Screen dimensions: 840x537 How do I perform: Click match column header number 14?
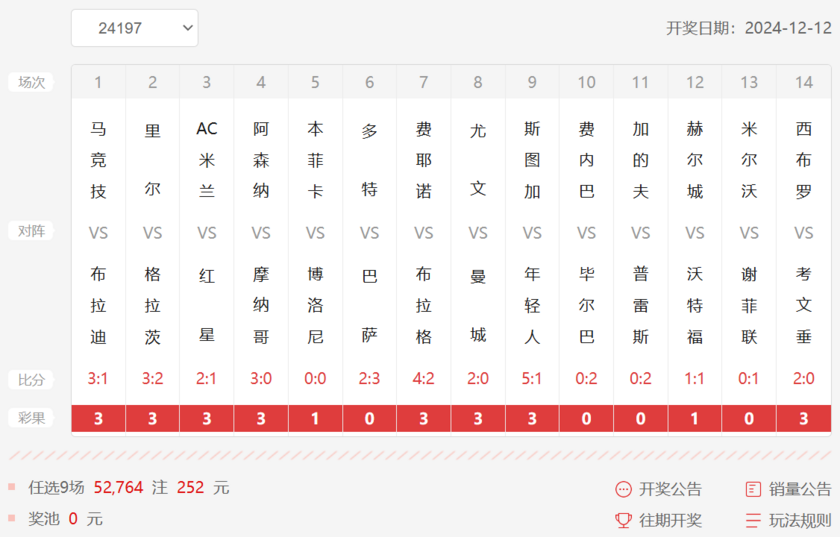(x=804, y=82)
